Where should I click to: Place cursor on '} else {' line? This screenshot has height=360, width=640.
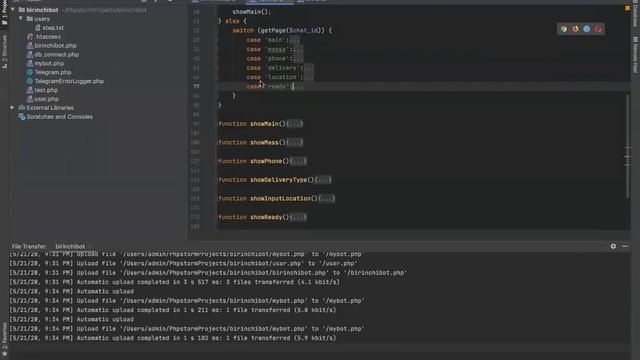click(x=232, y=21)
